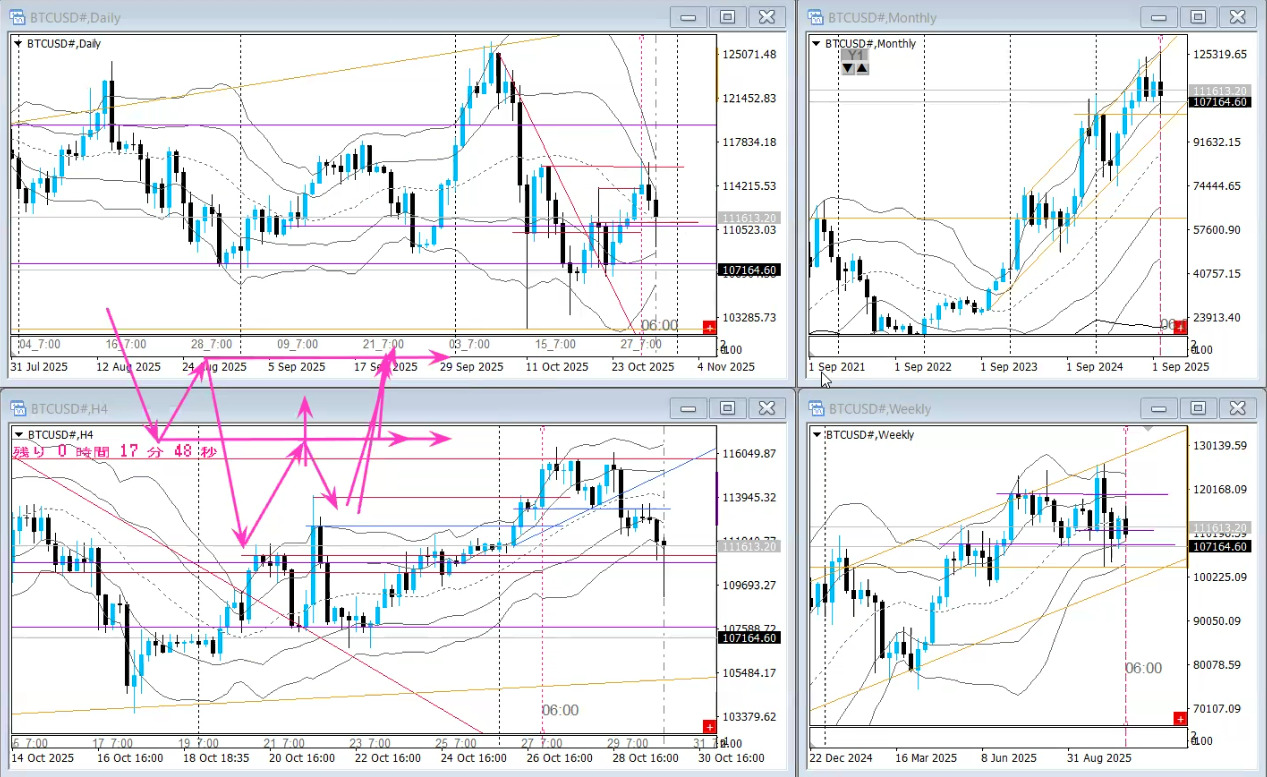The image size is (1267, 777).
Task: Click the red plus icon in Daily chart
Action: click(x=709, y=327)
